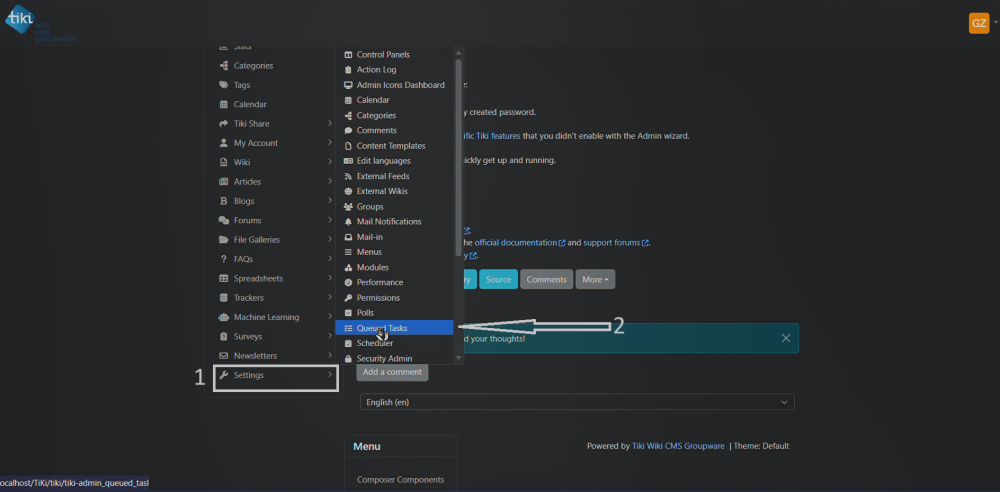The width and height of the screenshot is (1000, 492).
Task: Click the Forums chat icon
Action: click(223, 220)
